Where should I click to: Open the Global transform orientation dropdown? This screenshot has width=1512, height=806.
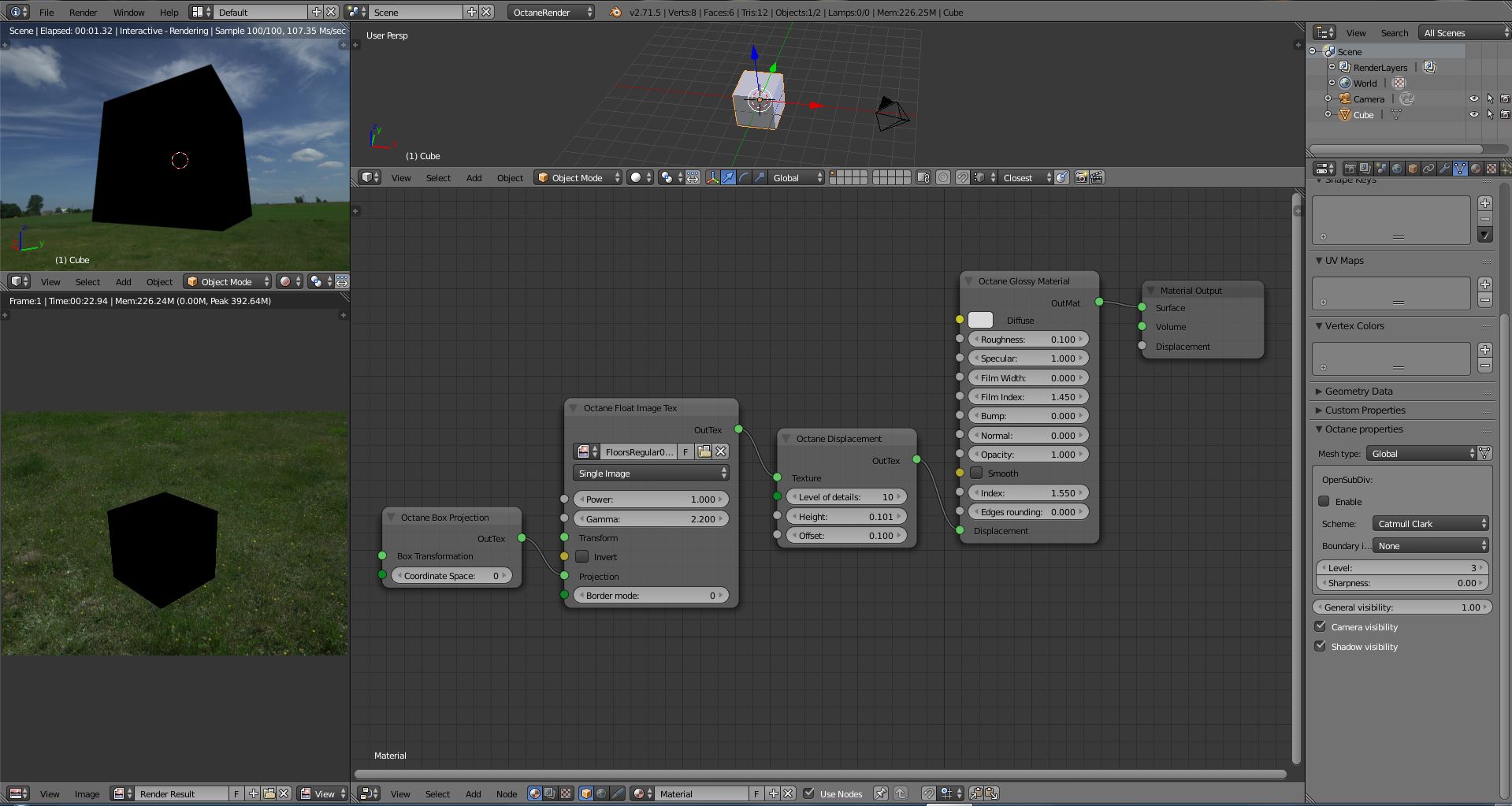798,177
